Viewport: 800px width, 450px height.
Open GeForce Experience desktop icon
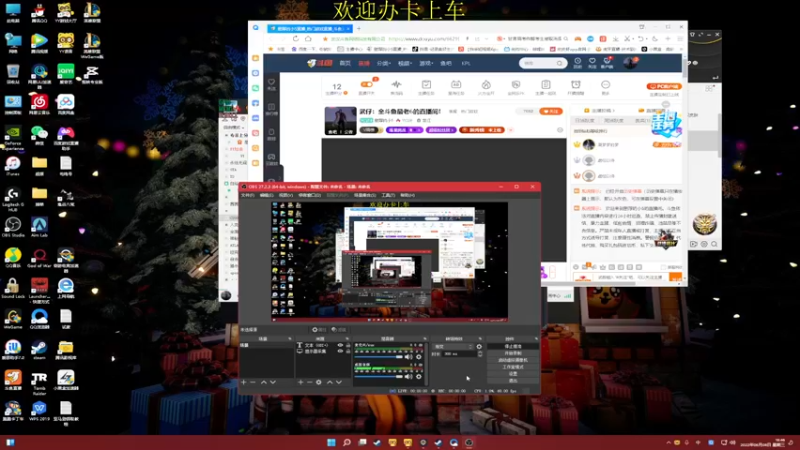click(x=13, y=138)
